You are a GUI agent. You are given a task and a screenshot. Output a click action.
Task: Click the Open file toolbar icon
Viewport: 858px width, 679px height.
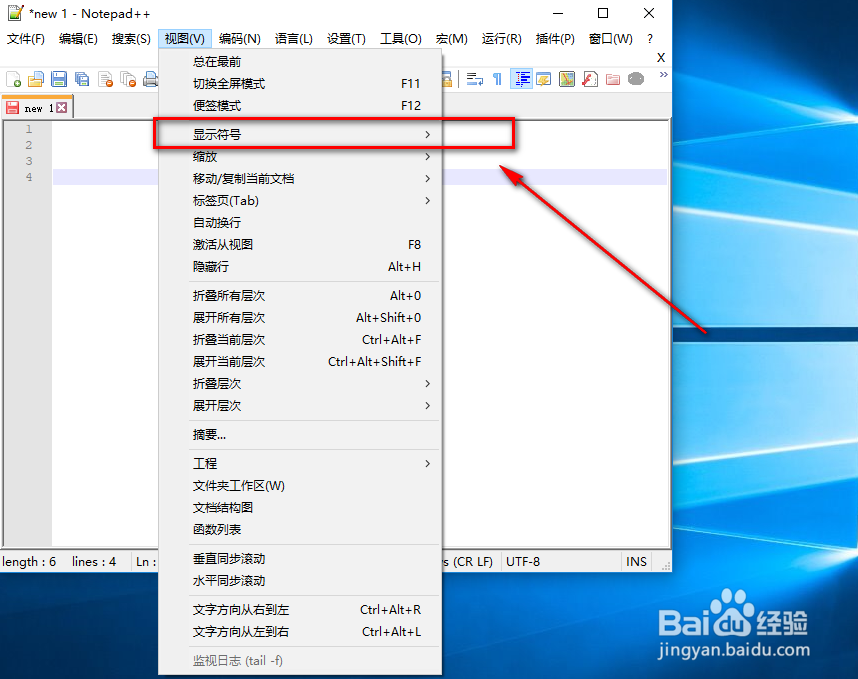coord(36,79)
